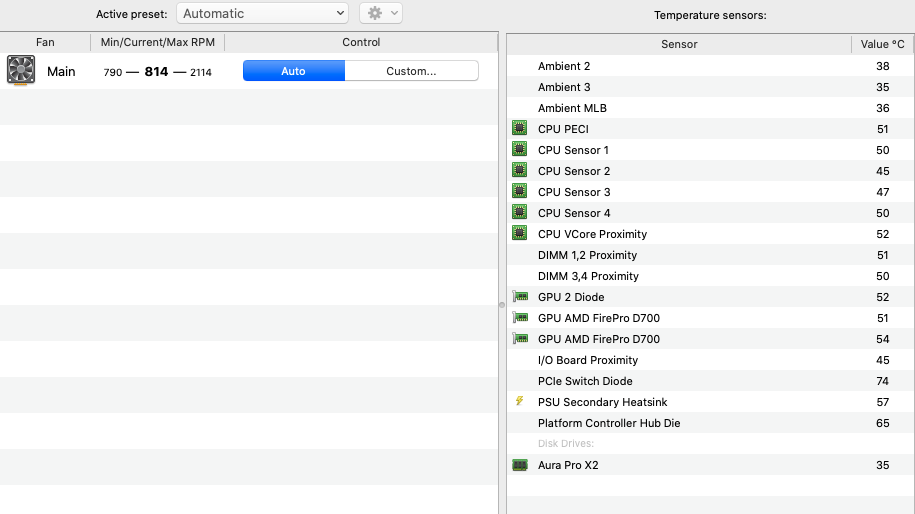Click the Value °C column header
The width and height of the screenshot is (915, 514).
click(x=882, y=44)
